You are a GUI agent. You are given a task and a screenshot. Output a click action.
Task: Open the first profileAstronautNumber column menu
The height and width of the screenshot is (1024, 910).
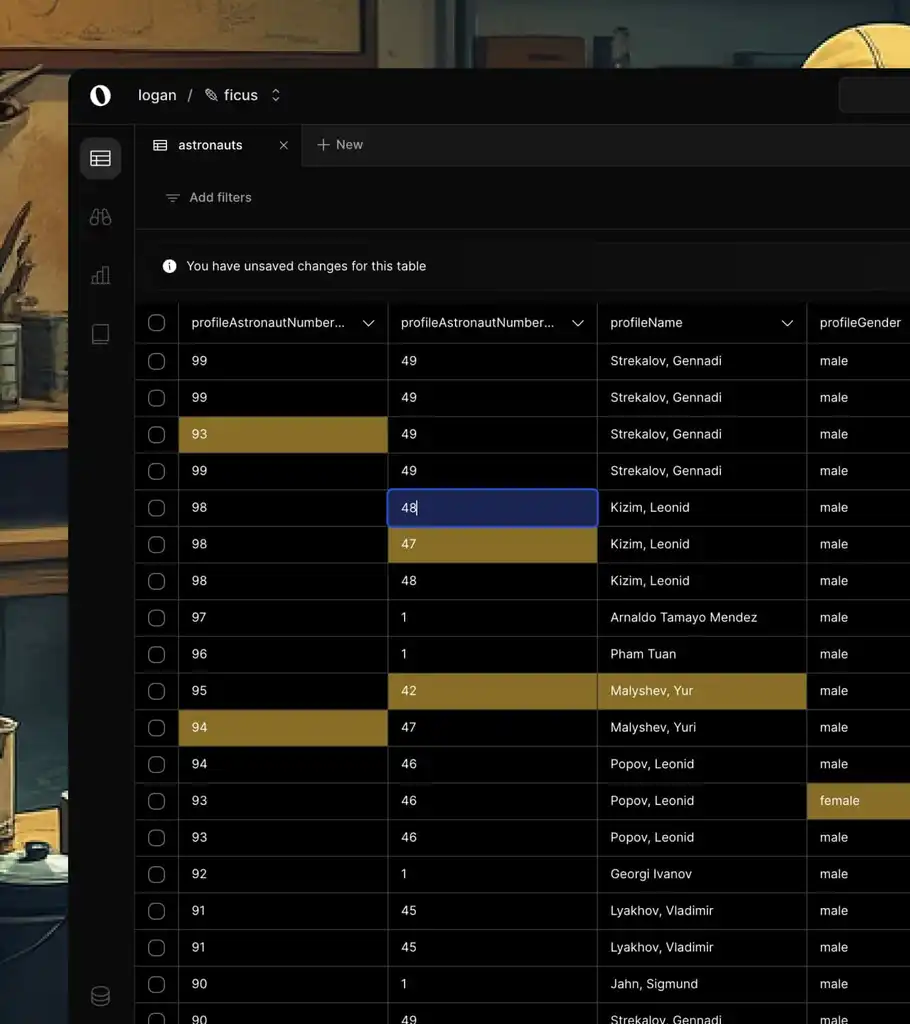pos(368,323)
